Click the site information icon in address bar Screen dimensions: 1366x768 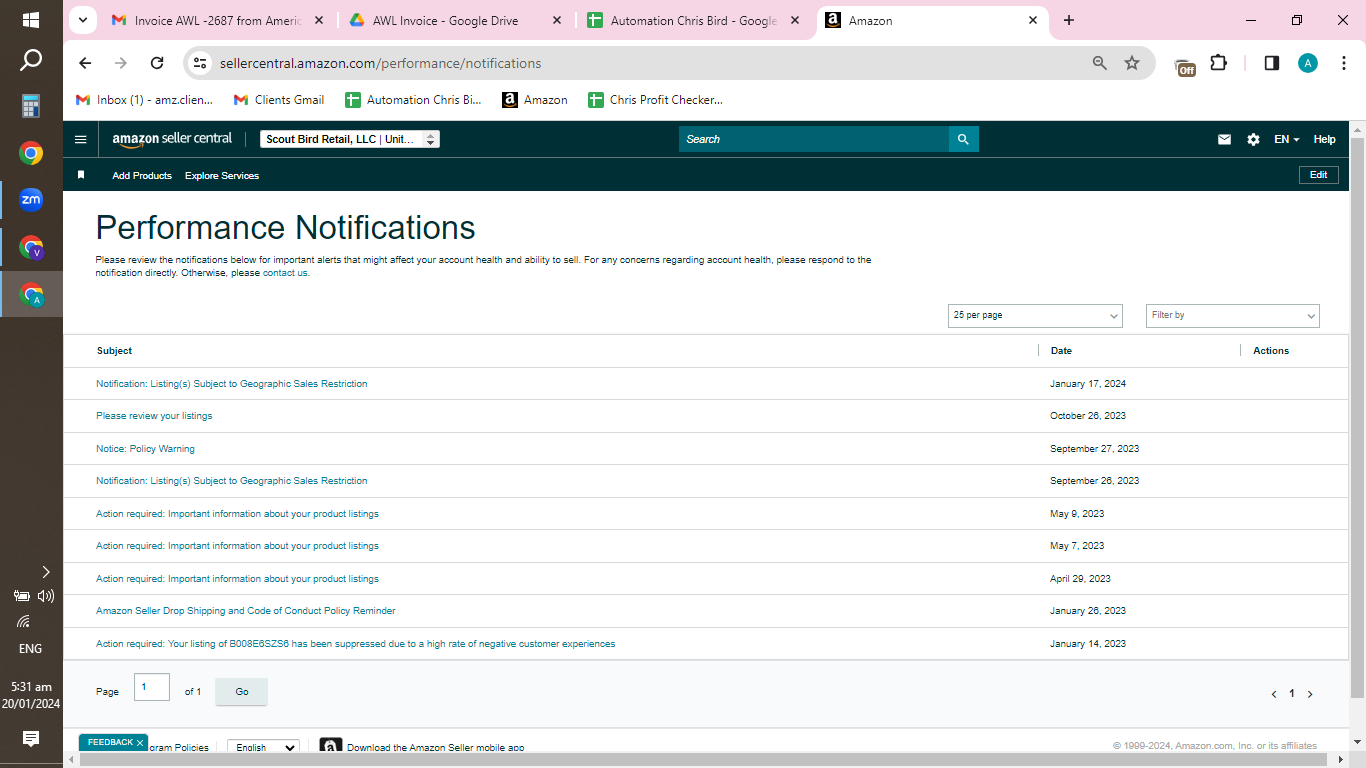tap(200, 63)
